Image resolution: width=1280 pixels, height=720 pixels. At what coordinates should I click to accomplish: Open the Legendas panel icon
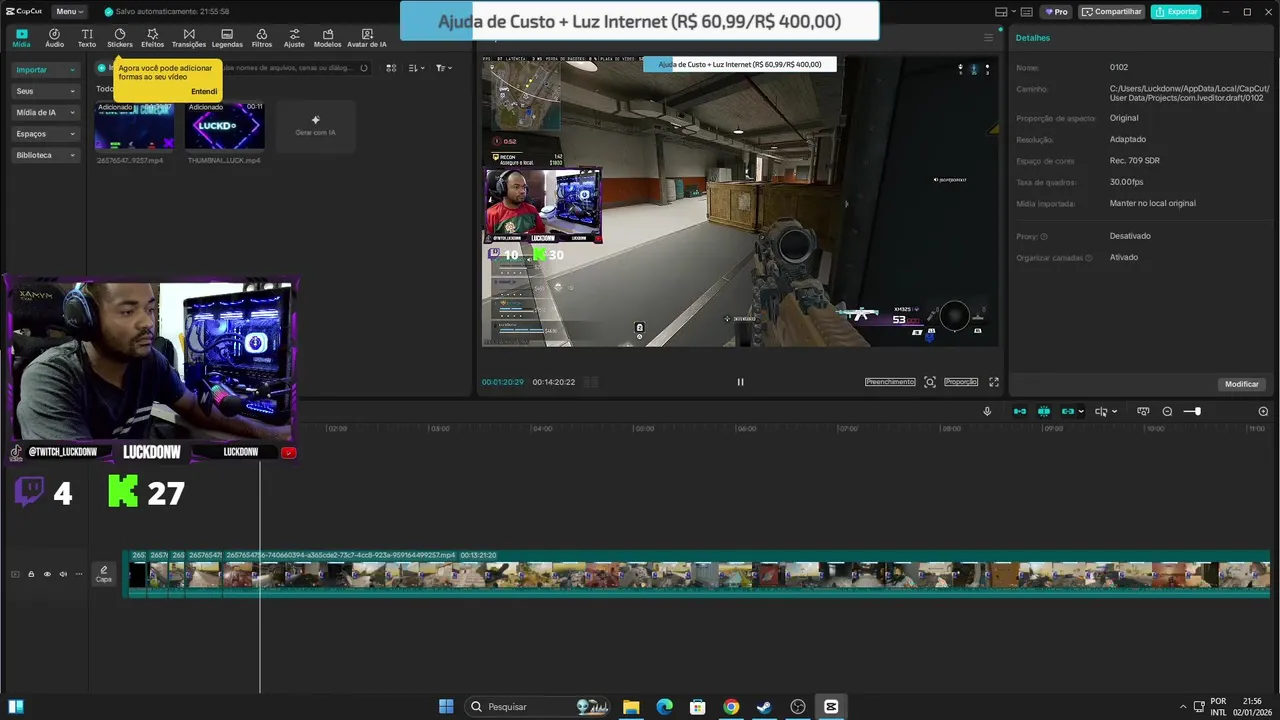point(227,38)
